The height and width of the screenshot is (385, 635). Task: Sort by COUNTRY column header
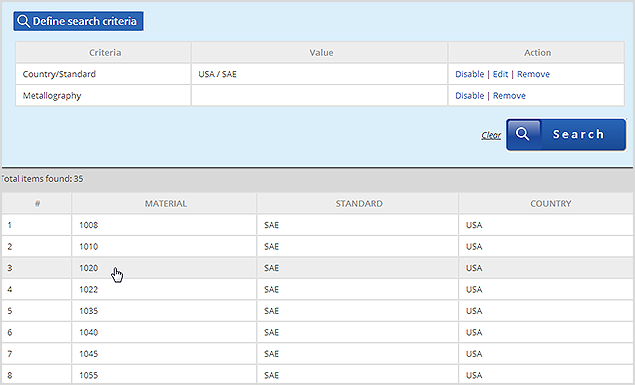547,203
